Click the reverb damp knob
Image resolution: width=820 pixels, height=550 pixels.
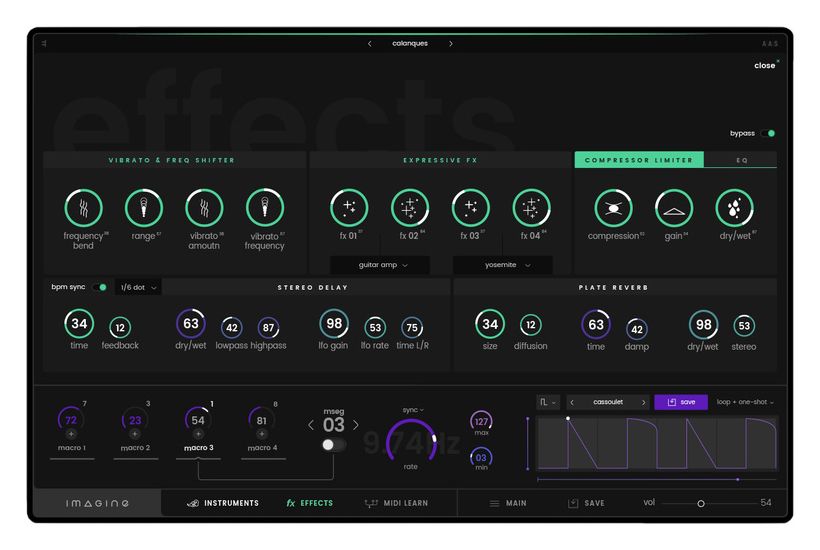(636, 329)
